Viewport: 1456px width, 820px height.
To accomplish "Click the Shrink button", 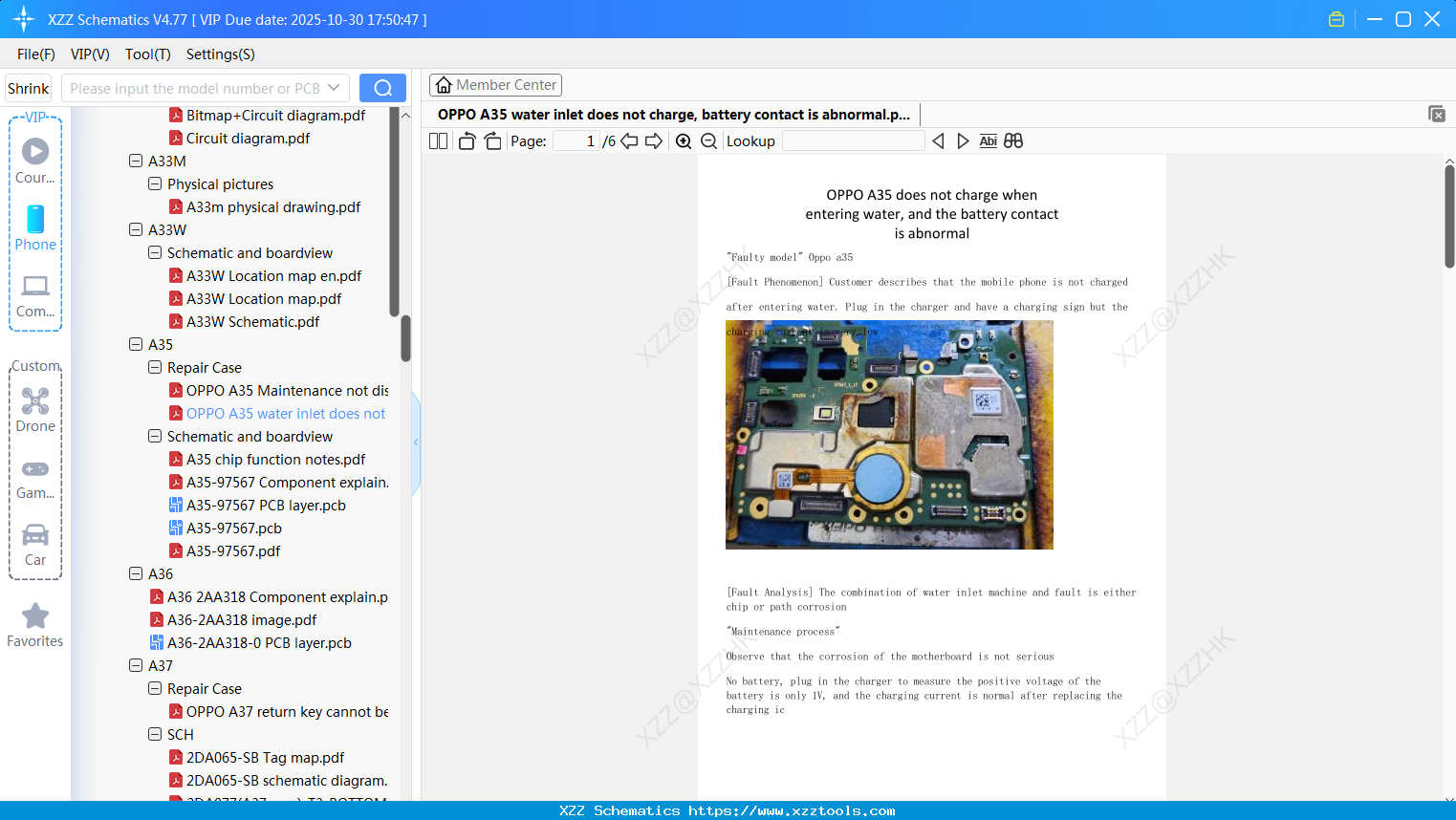I will [29, 88].
